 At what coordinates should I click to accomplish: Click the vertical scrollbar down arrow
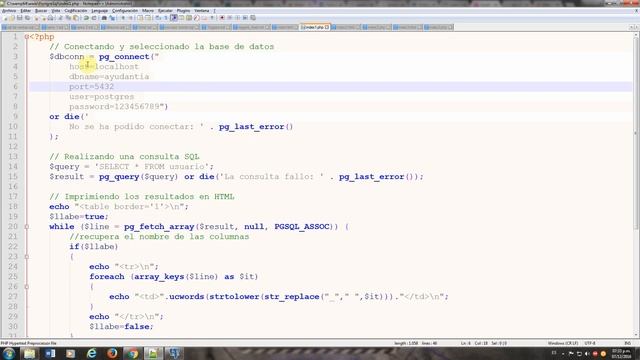(636, 335)
